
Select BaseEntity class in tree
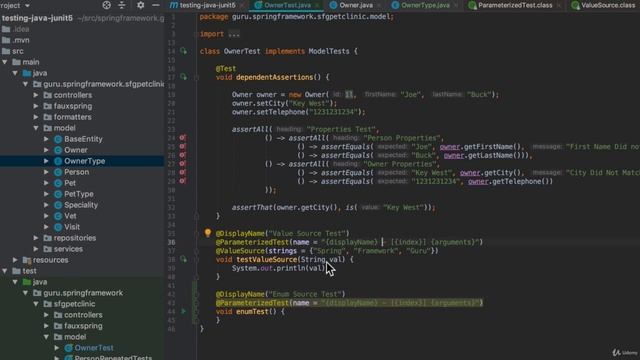pyautogui.click(x=83, y=139)
